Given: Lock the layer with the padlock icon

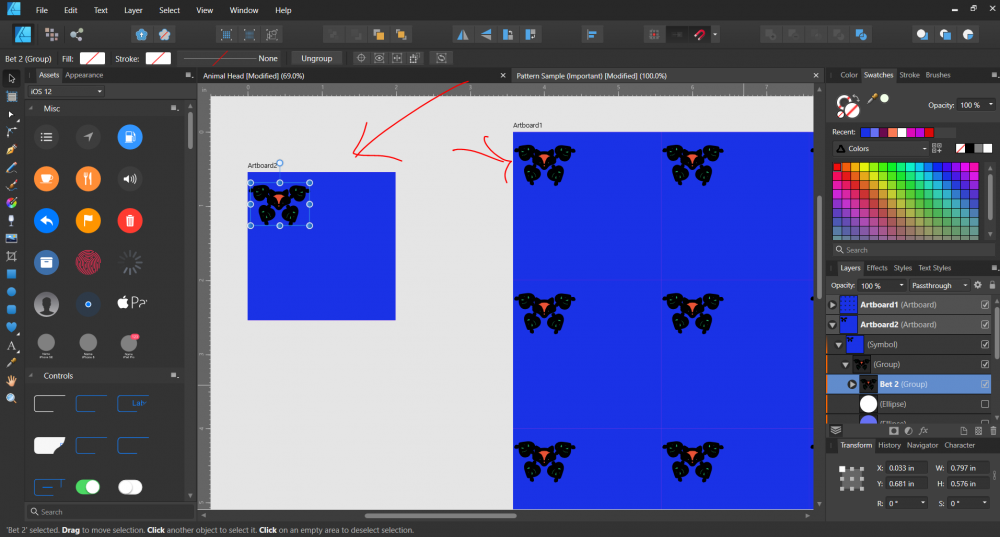Looking at the screenshot, I should (992, 285).
